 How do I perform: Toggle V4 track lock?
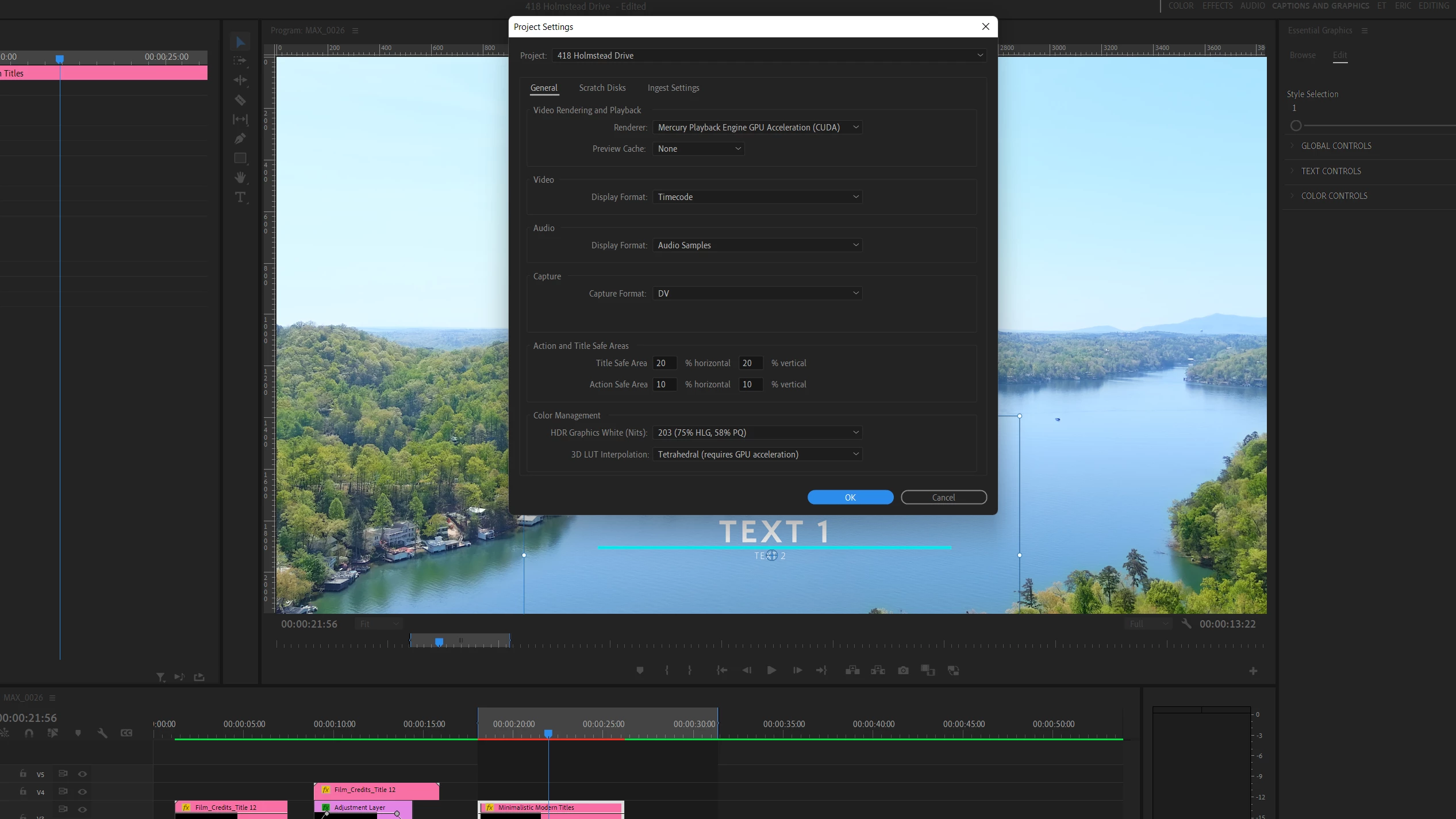pos(23,791)
